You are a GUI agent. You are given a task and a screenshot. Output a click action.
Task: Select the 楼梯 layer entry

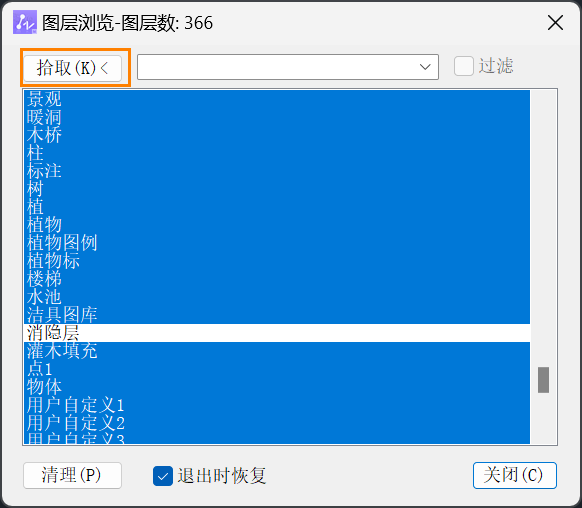pos(277,279)
